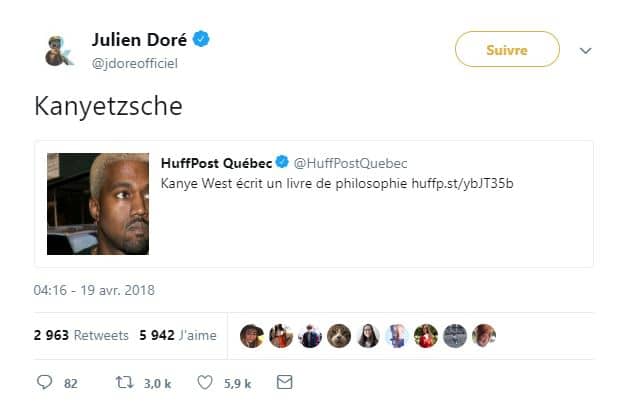
Task: Open the long-dark-haired woman liker avatar
Action: [x=367, y=336]
